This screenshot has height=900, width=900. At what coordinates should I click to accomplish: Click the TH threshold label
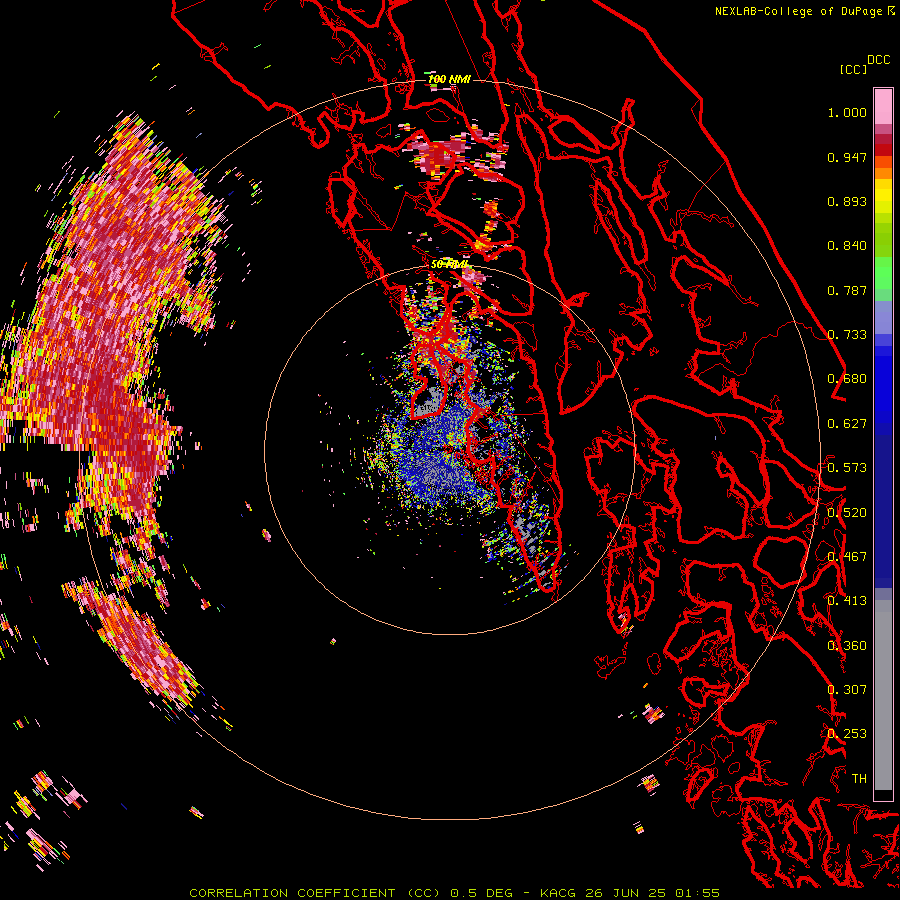[x=859, y=778]
